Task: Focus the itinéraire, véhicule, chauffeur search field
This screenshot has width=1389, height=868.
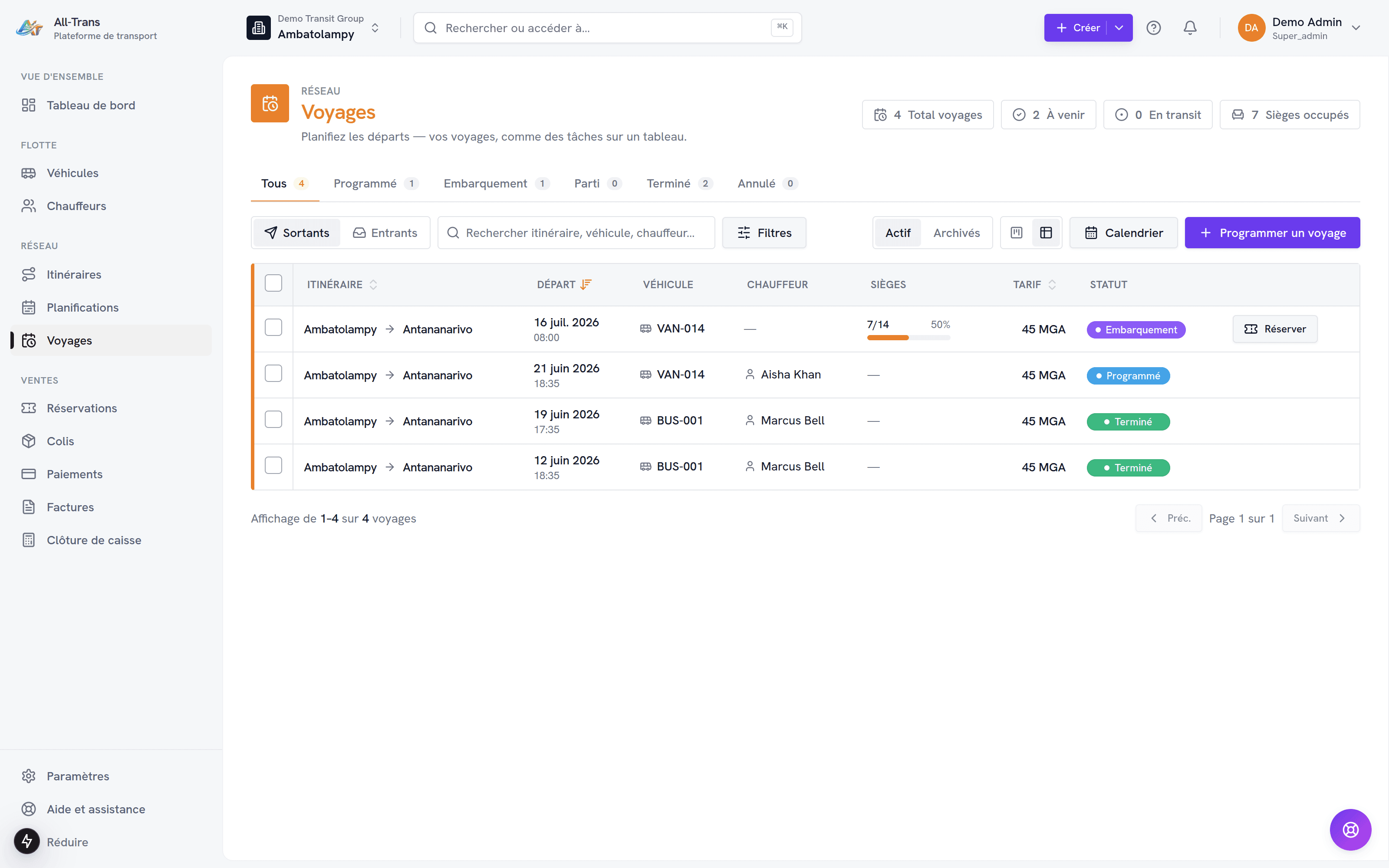Action: pyautogui.click(x=576, y=233)
